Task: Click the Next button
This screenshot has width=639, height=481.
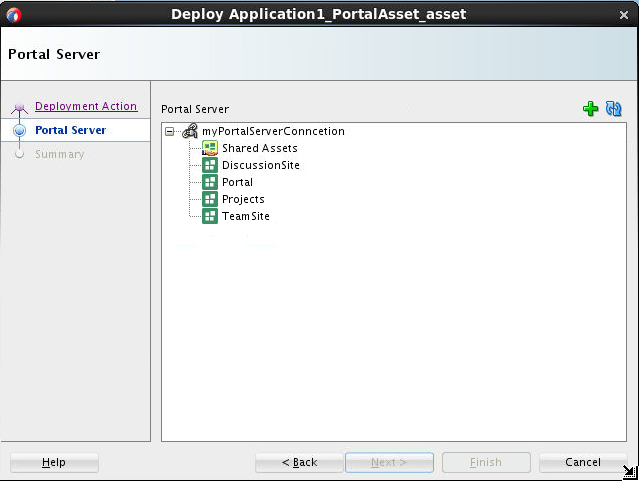Action: pyautogui.click(x=389, y=462)
